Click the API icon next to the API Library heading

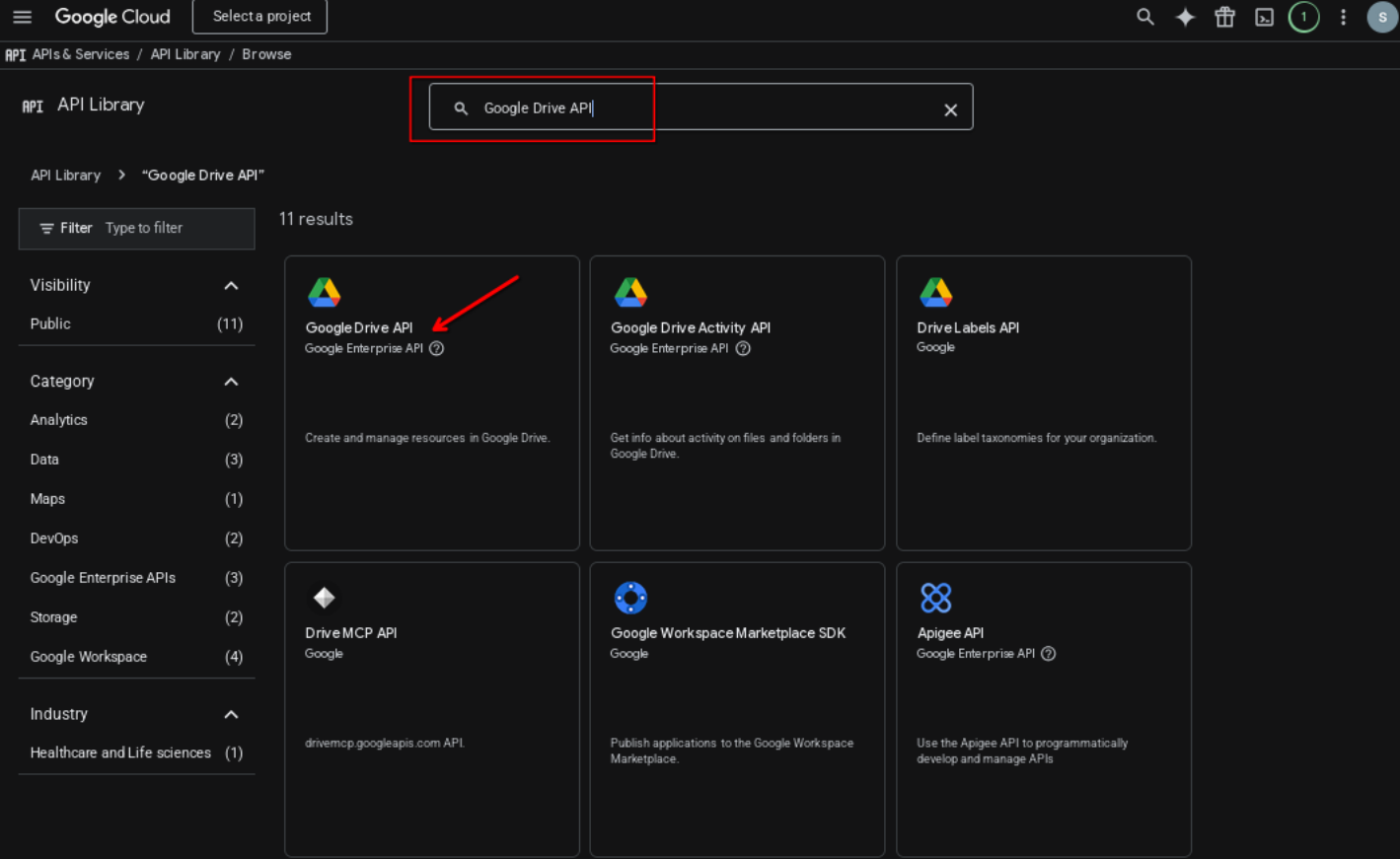click(33, 106)
